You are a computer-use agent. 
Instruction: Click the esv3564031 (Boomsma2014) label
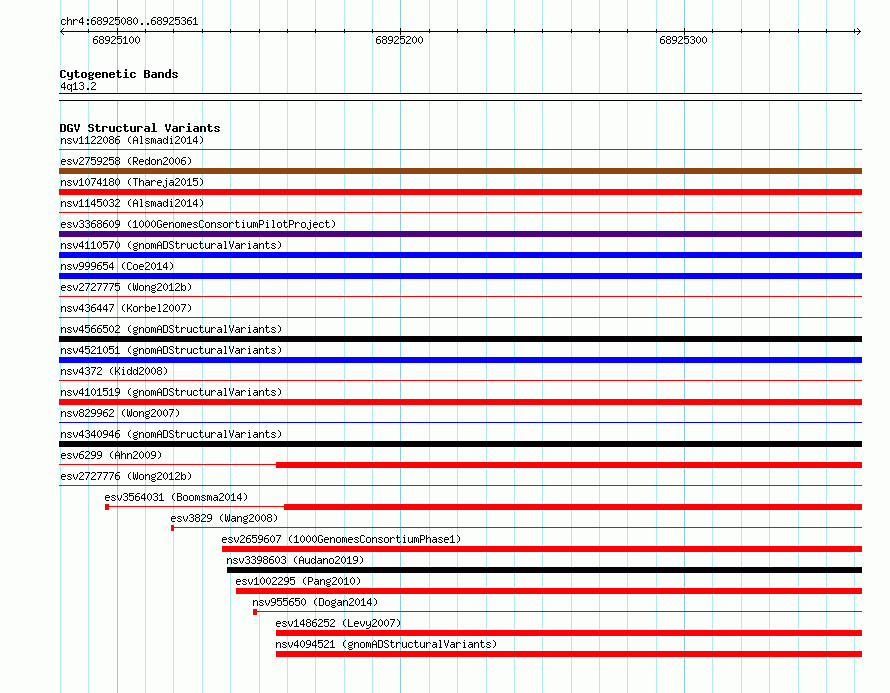click(x=176, y=497)
